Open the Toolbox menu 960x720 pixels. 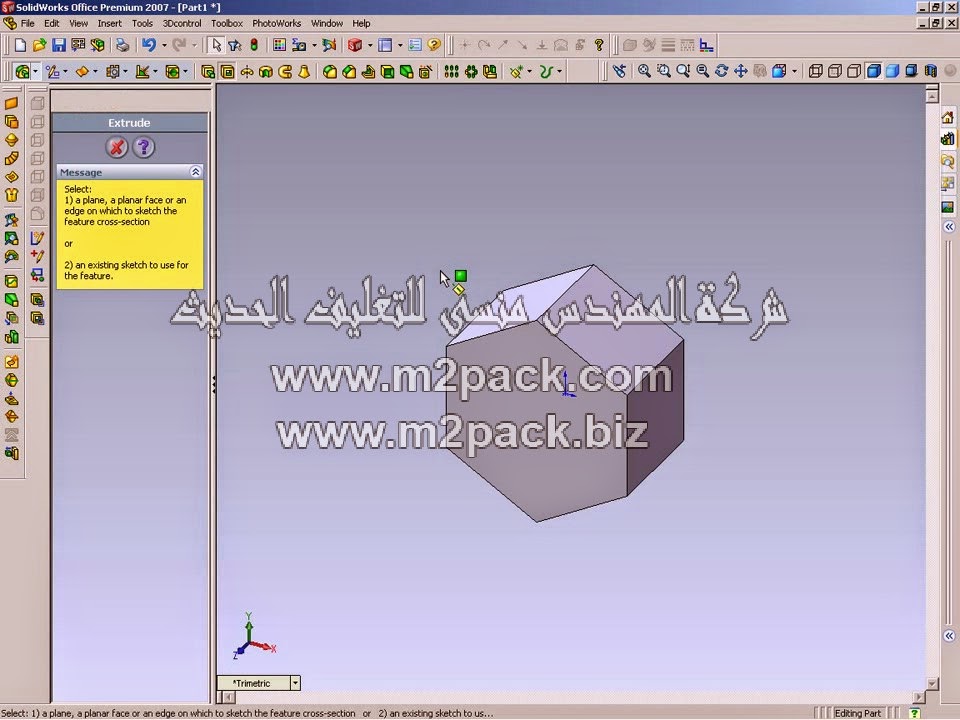227,23
